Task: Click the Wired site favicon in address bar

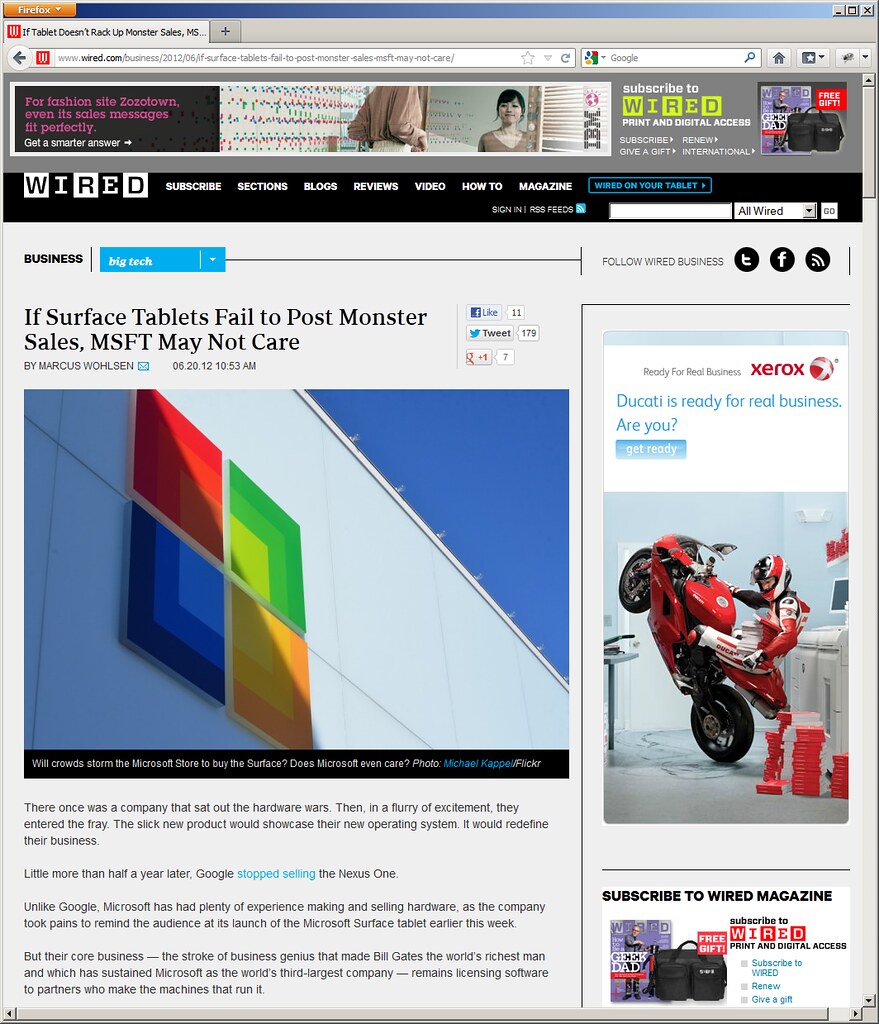Action: pyautogui.click(x=42, y=58)
